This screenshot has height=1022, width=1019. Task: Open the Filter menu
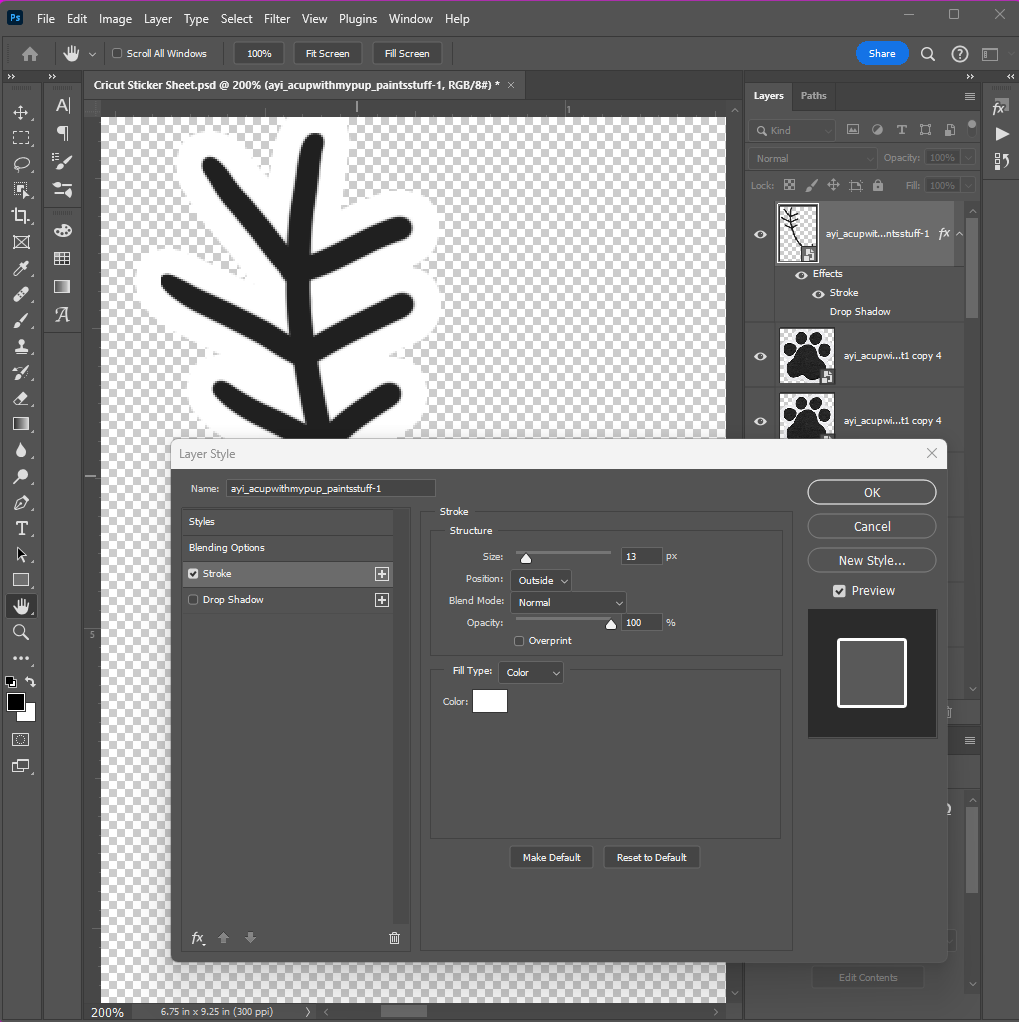coord(277,19)
